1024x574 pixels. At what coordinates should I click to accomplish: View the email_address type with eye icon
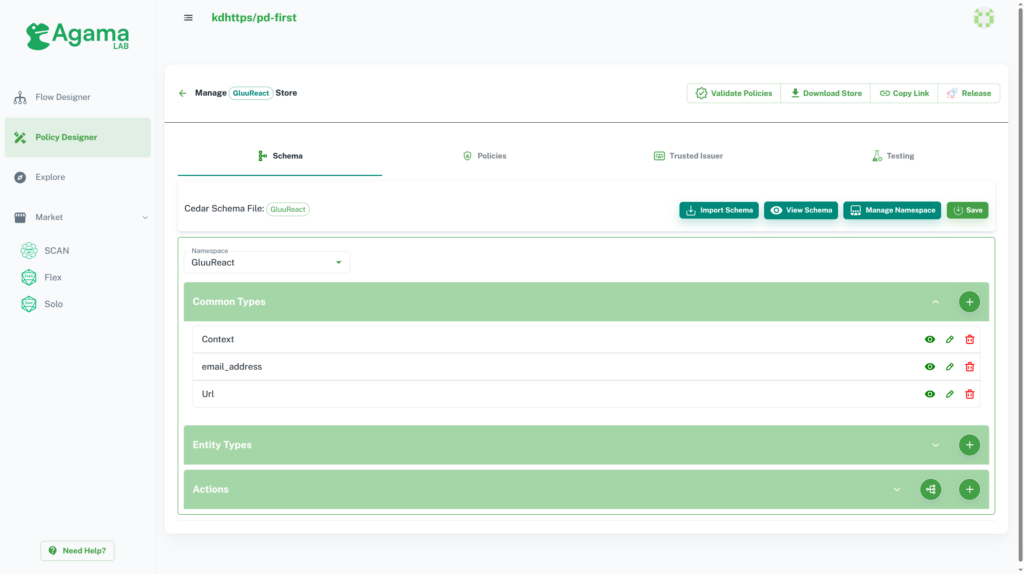929,367
